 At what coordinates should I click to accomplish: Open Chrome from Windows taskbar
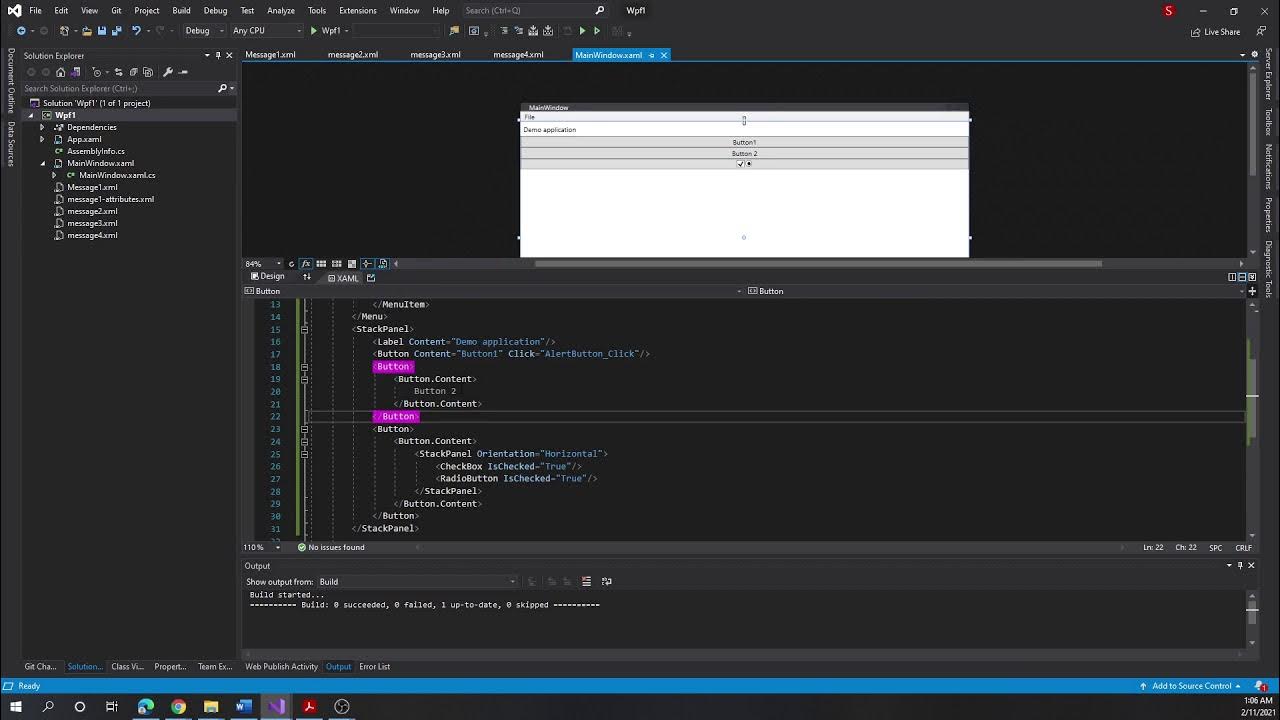point(178,706)
